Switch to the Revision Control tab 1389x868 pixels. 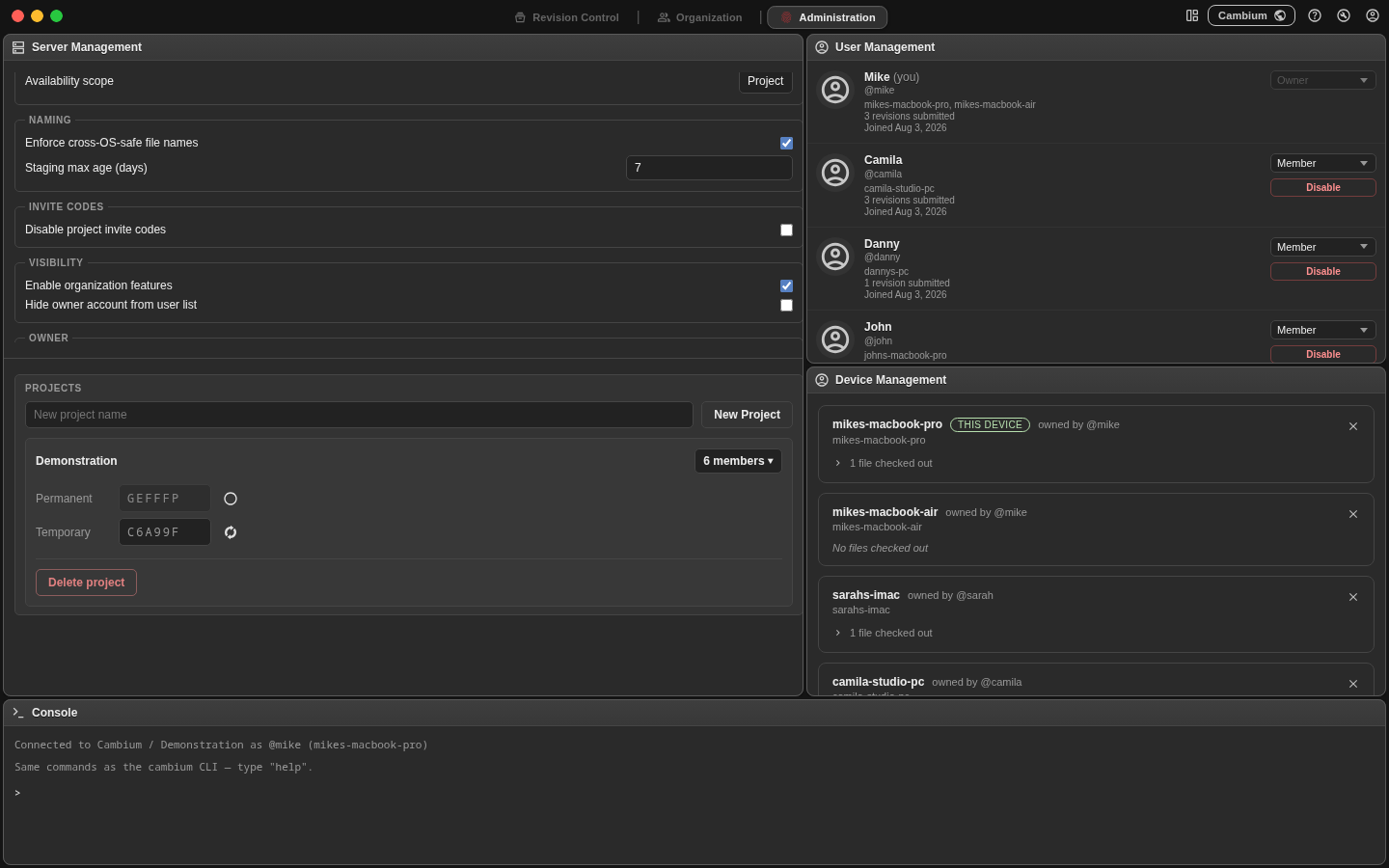[x=566, y=17]
